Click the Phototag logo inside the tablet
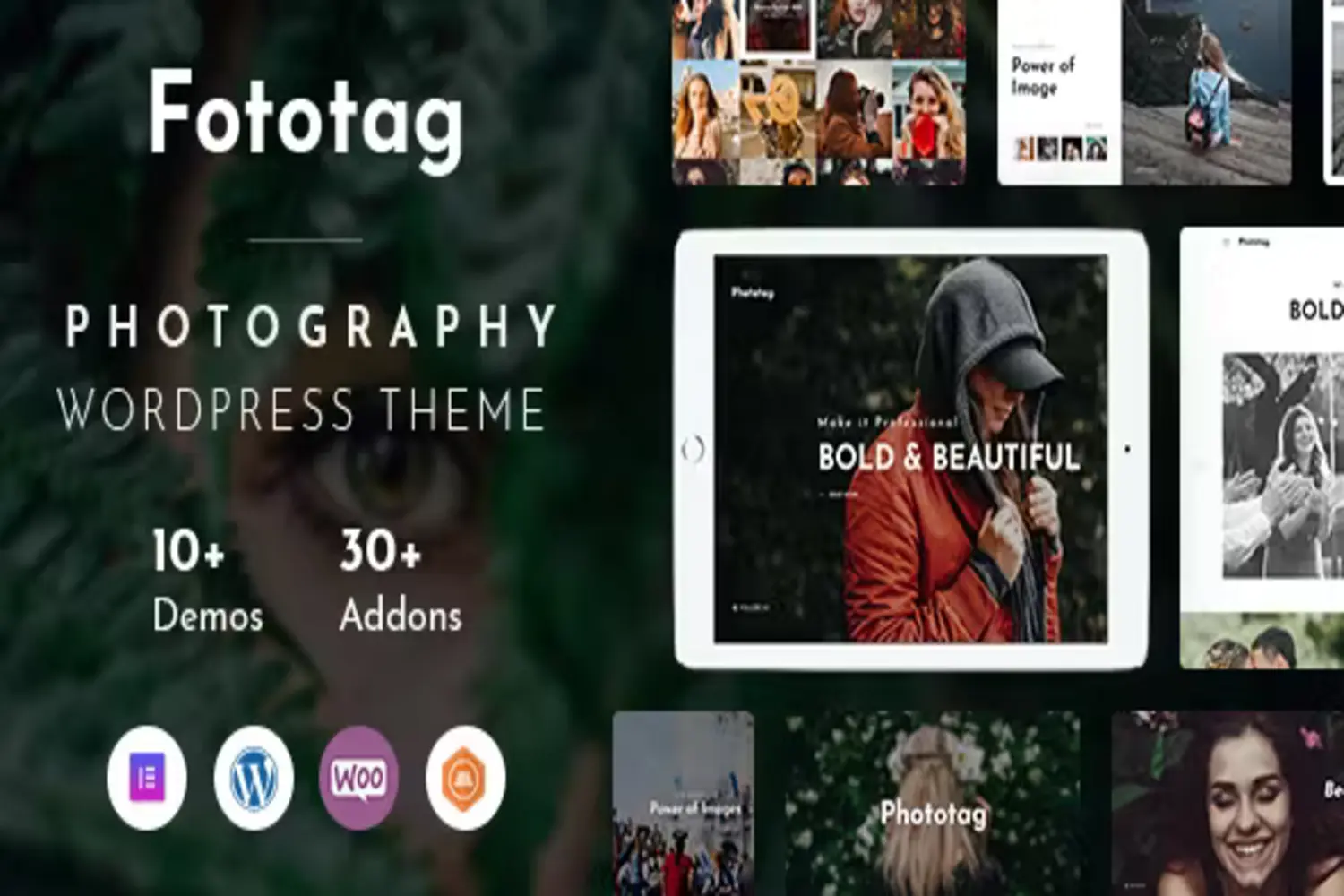 tap(752, 292)
